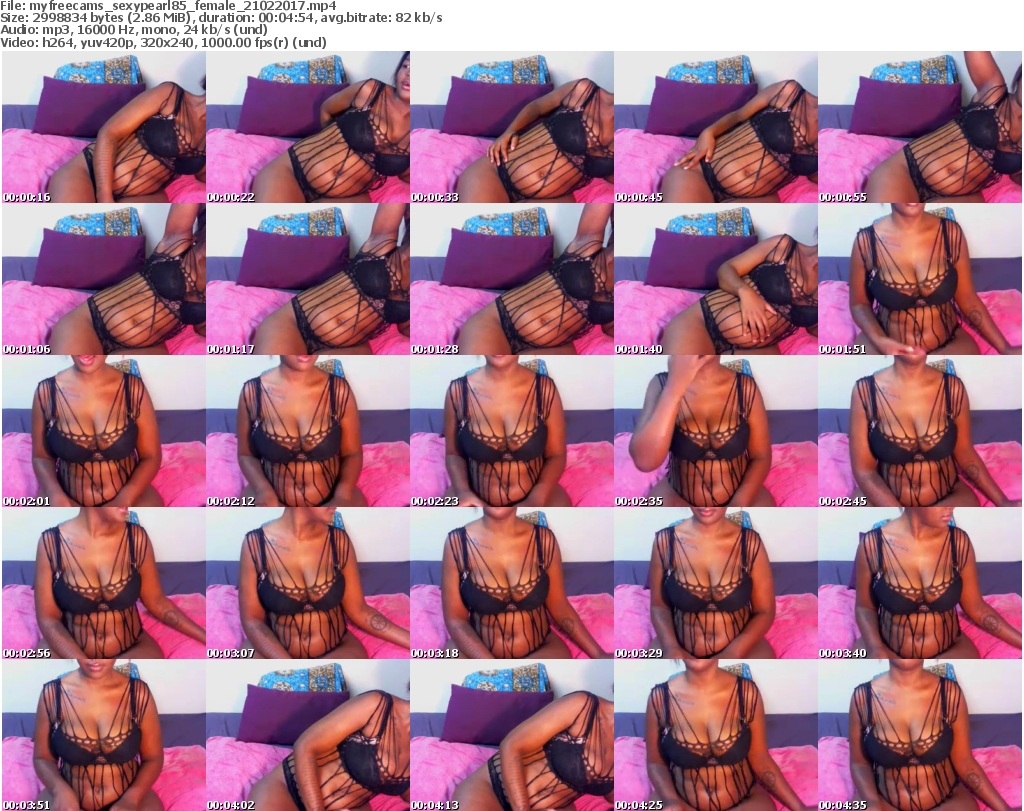Viewport: 1024px width, 811px height.
Task: Open the frame at timestamp 00:02:01
Action: point(104,432)
